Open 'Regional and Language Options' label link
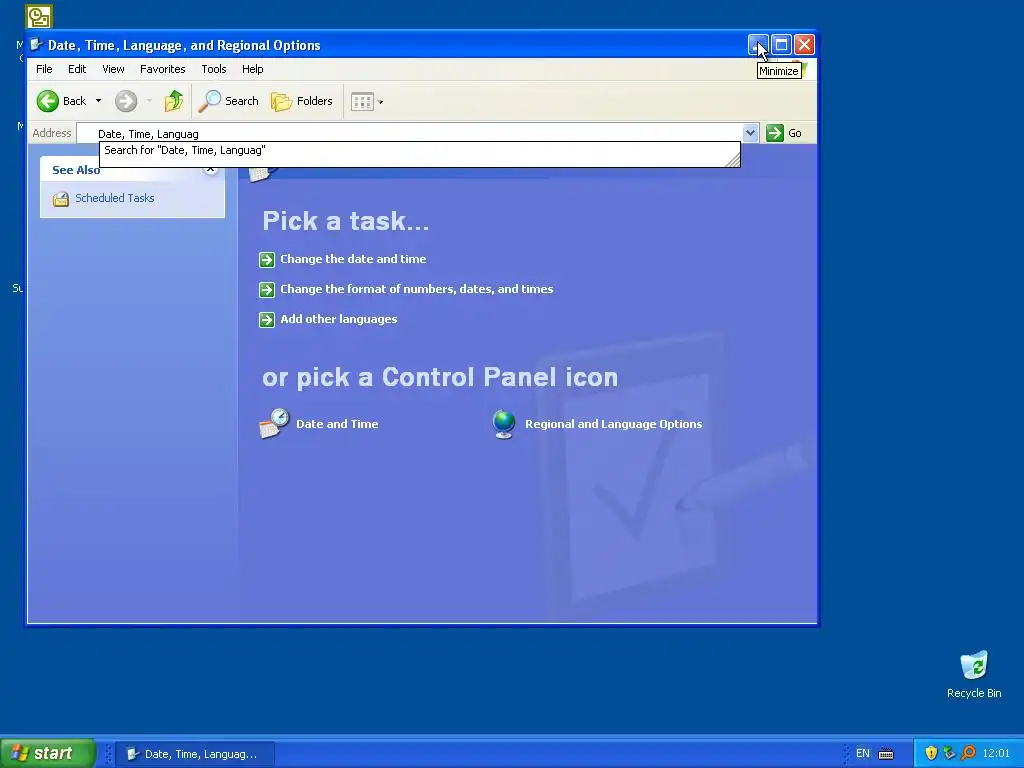The width and height of the screenshot is (1024, 768). (614, 424)
